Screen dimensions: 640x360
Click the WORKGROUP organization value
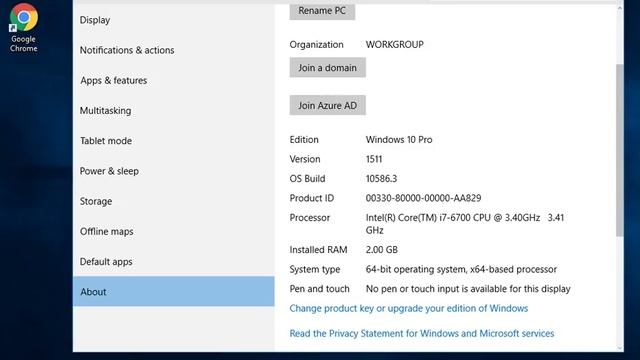click(x=395, y=44)
